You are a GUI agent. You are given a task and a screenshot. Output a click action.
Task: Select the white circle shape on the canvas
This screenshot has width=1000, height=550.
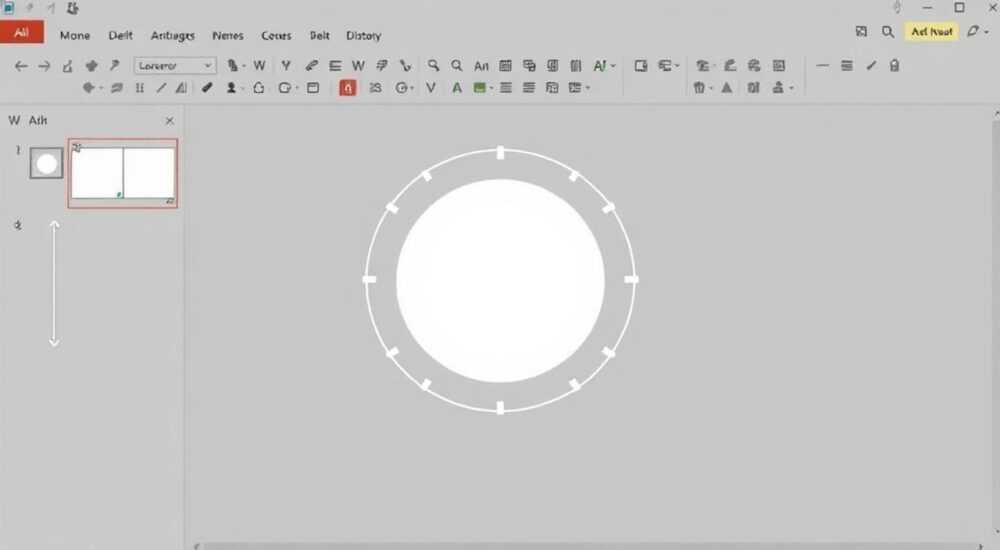pos(501,281)
